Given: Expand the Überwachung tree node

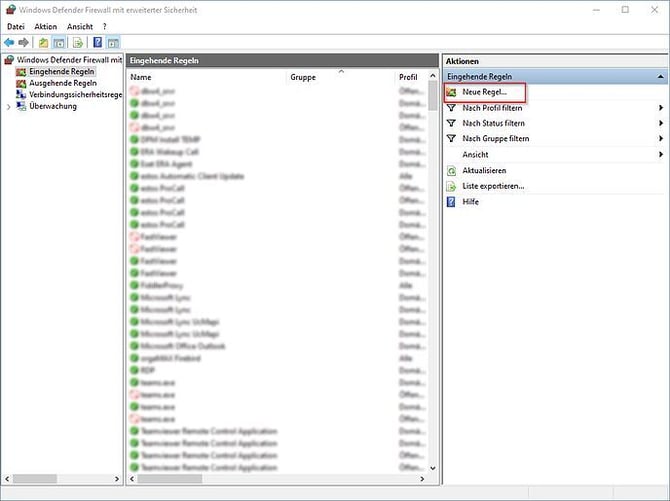Looking at the screenshot, I should pos(9,106).
